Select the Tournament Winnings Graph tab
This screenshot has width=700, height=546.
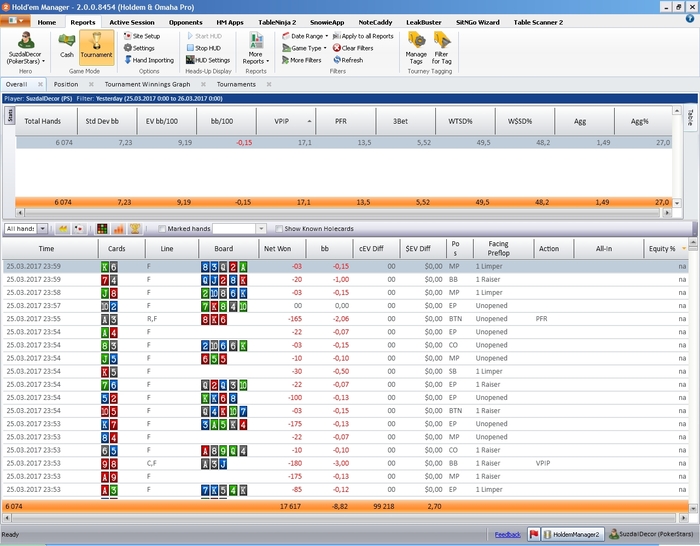point(147,84)
